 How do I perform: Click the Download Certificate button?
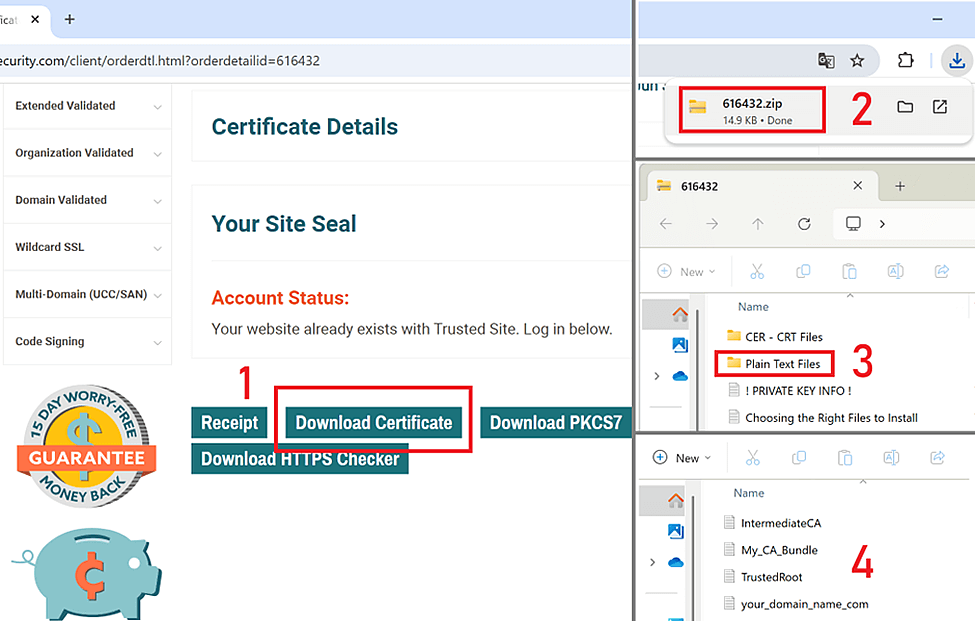click(373, 423)
